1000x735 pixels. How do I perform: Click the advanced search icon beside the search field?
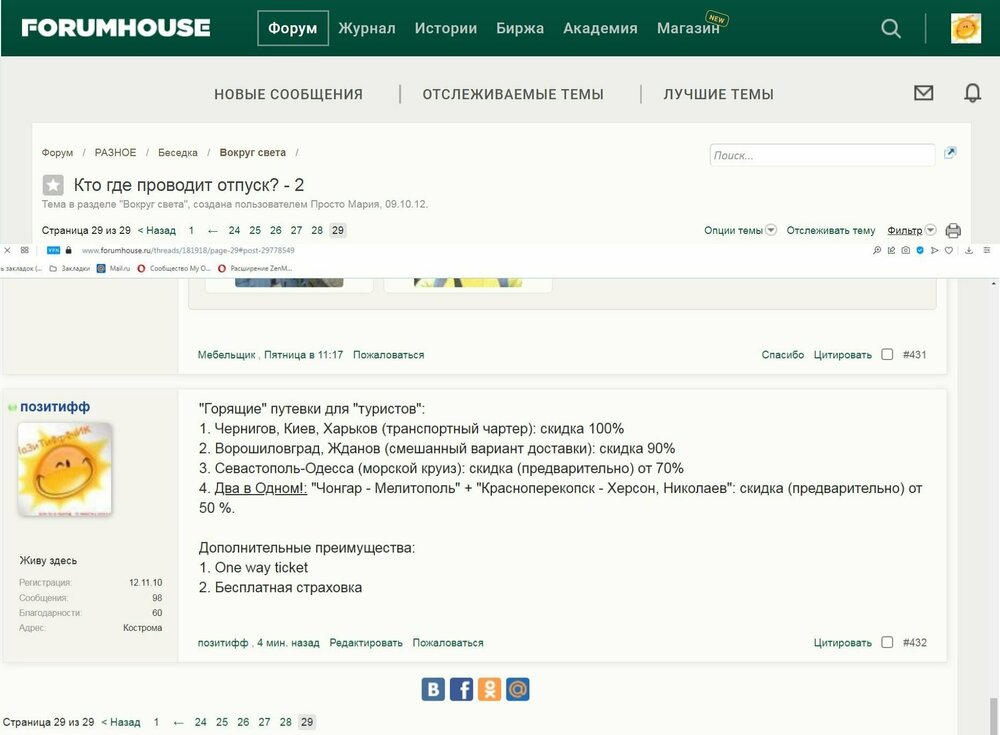tap(950, 152)
